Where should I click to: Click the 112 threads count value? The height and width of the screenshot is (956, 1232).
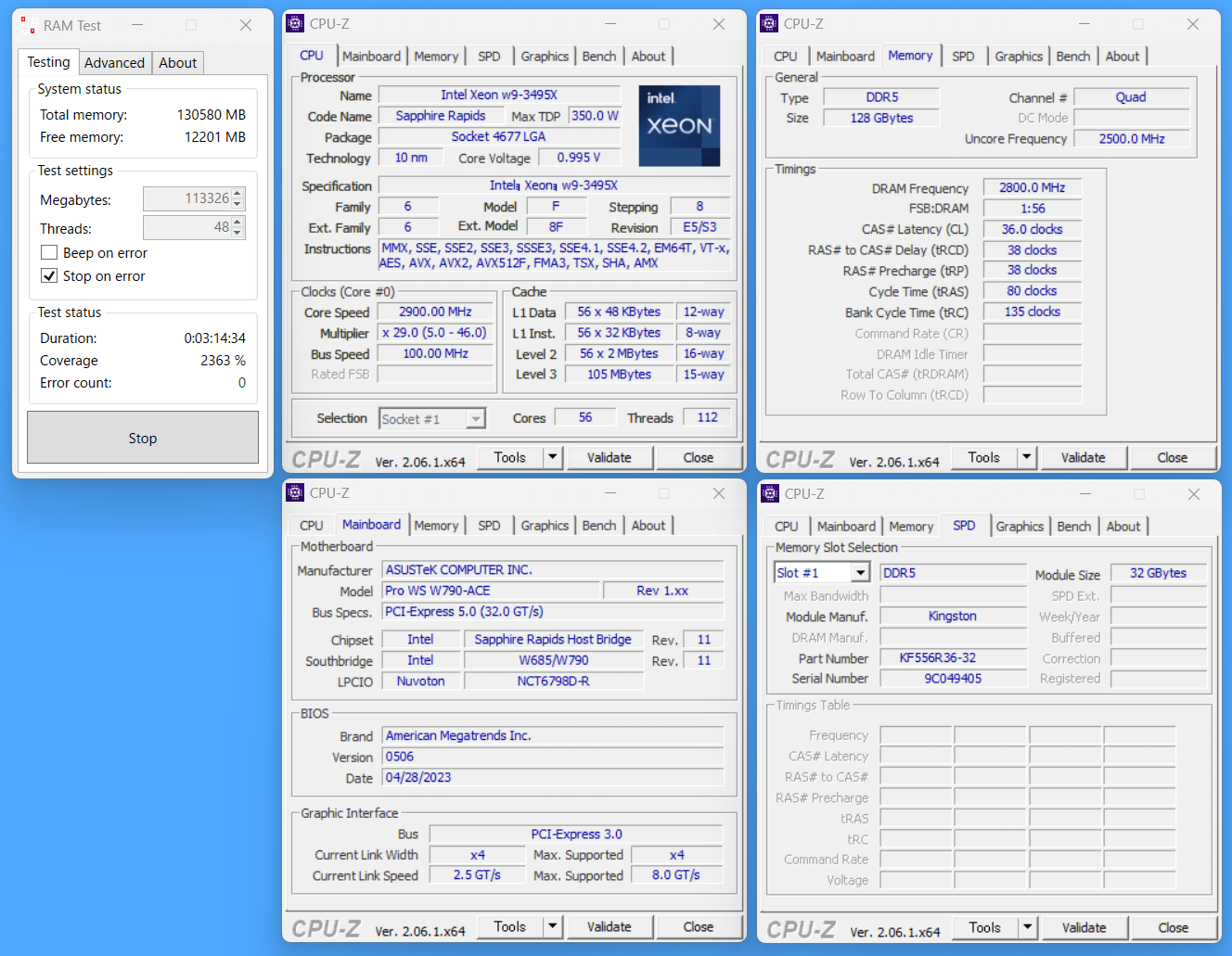point(708,417)
